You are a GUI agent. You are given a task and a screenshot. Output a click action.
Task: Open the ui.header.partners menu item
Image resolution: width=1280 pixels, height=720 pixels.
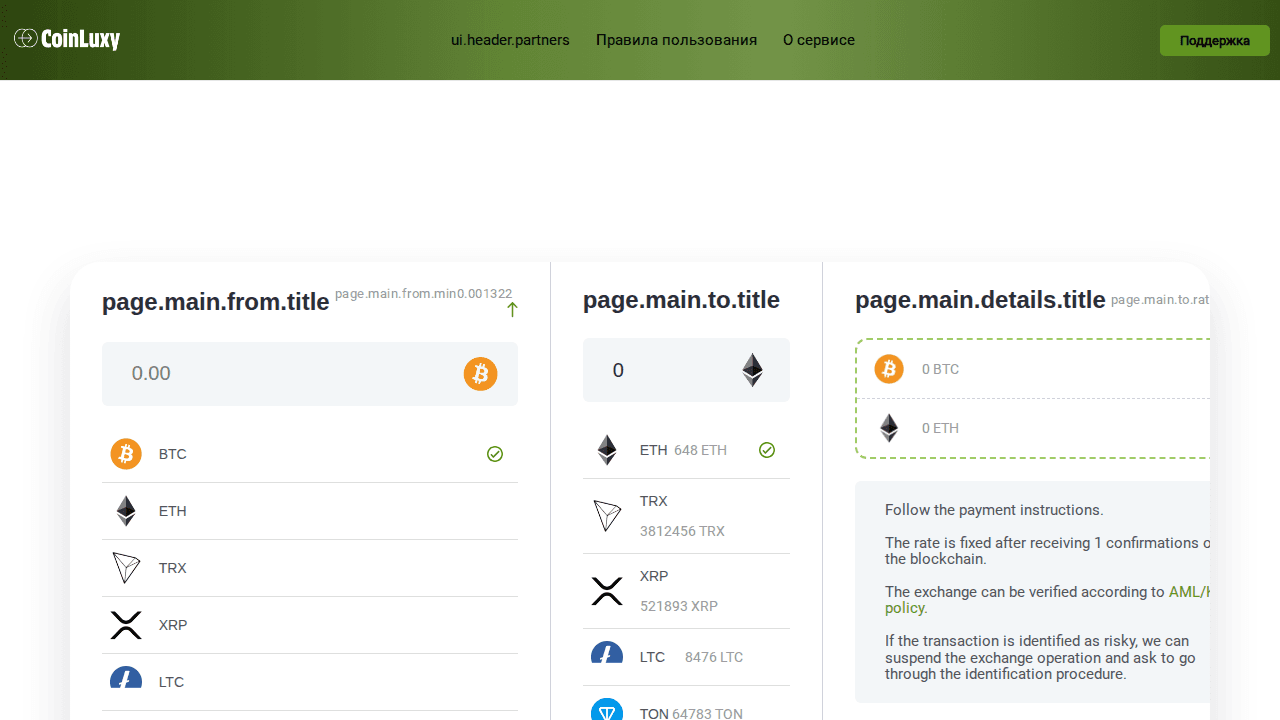(510, 40)
